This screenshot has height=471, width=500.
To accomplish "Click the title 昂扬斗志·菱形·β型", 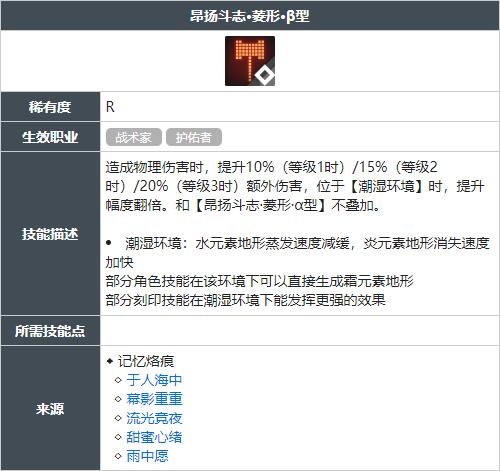I will (250, 16).
